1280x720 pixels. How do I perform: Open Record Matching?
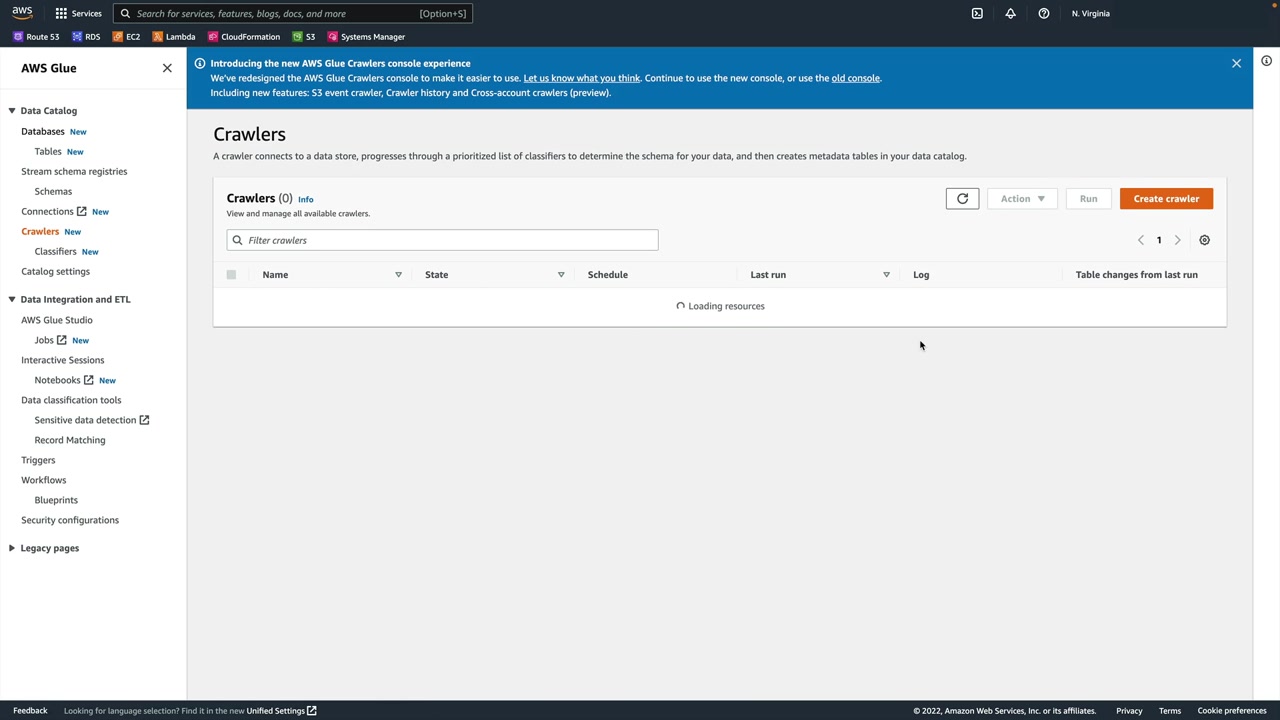[70, 440]
